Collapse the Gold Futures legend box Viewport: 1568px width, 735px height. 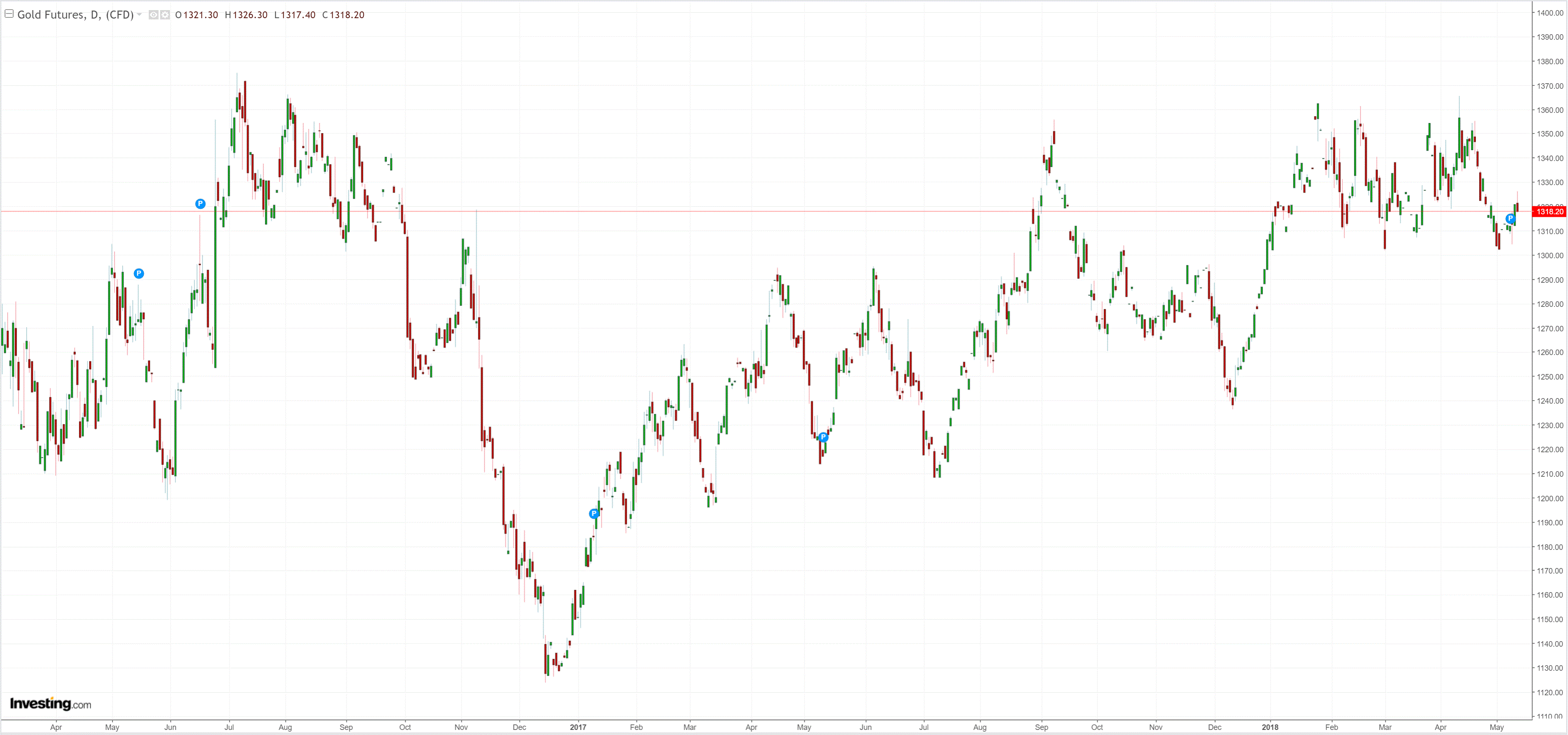(9, 14)
